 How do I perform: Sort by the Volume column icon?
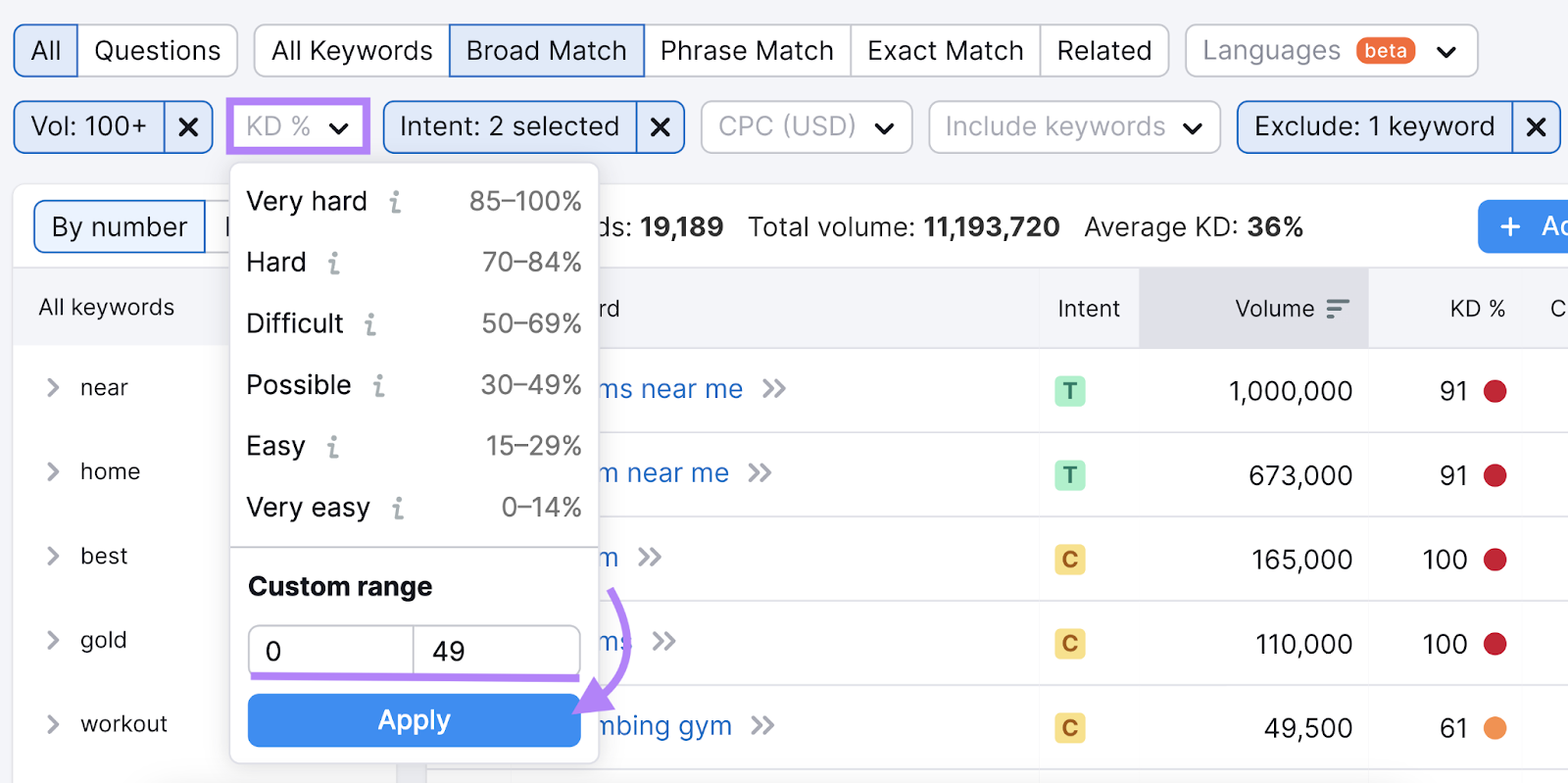click(x=1337, y=310)
